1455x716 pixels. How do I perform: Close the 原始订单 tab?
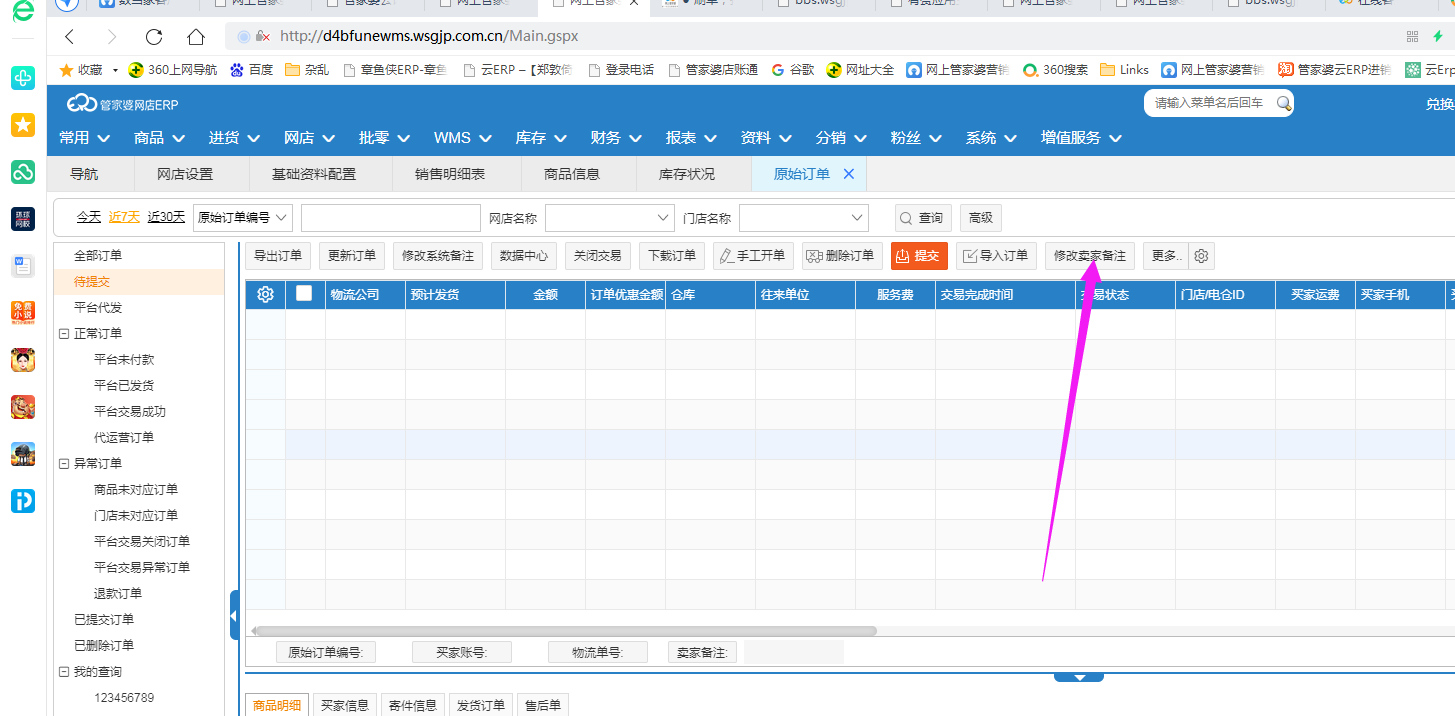(x=849, y=174)
